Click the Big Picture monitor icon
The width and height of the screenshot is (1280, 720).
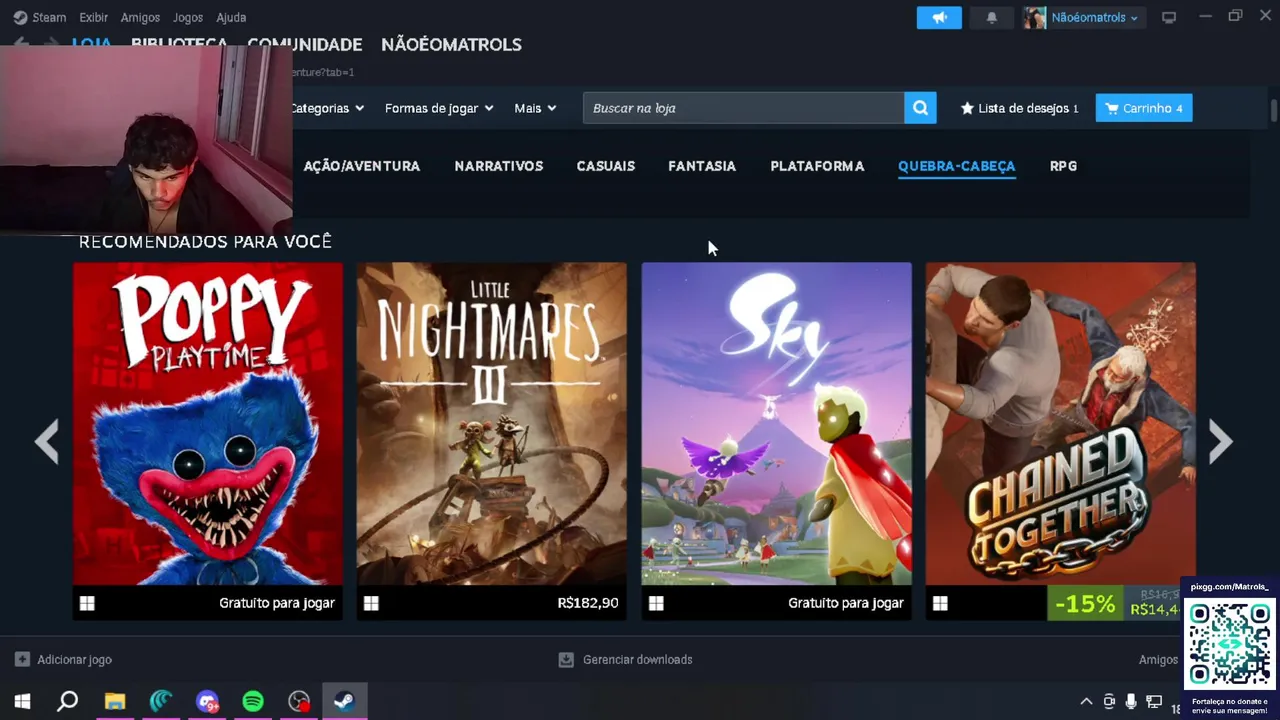(1169, 17)
